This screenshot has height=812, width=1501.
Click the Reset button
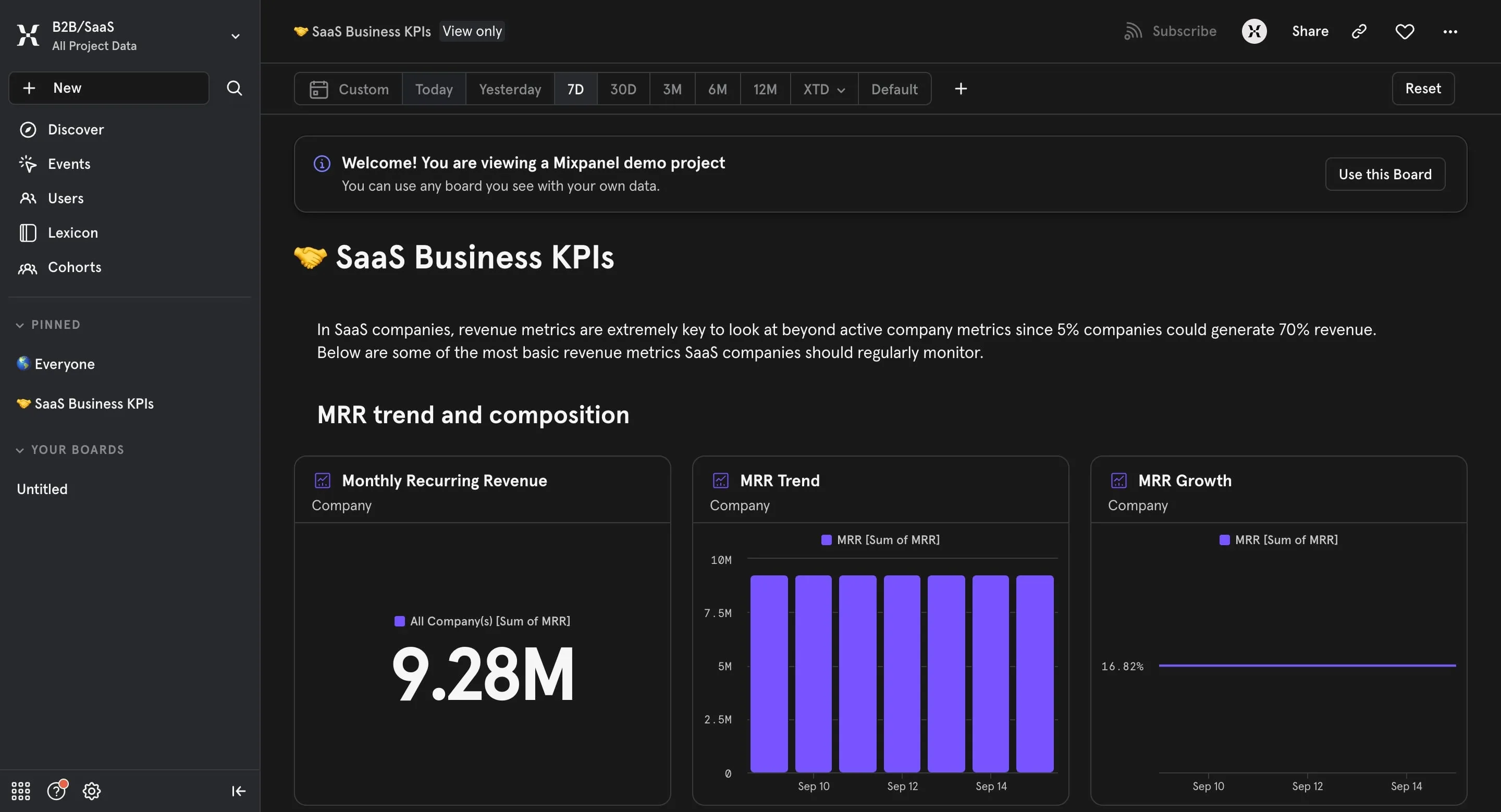point(1423,89)
